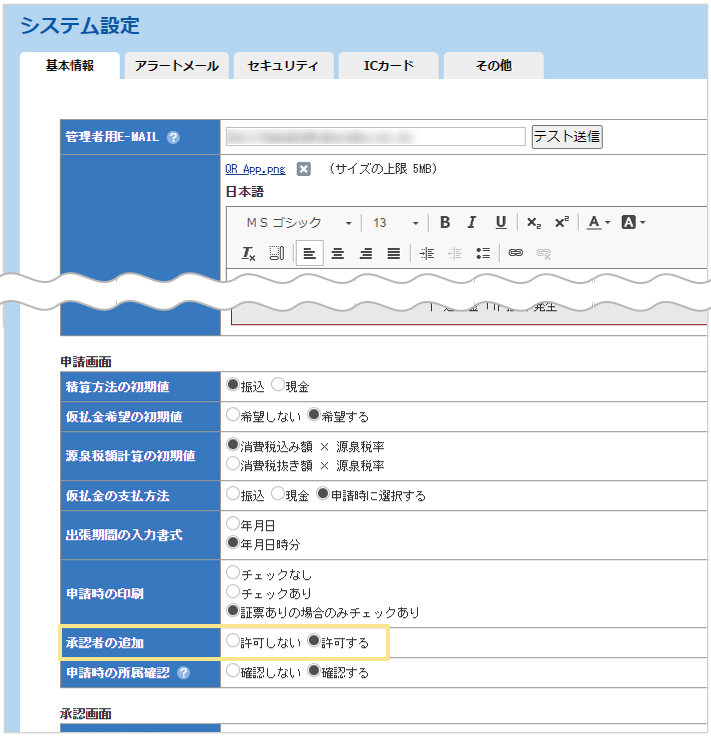The image size is (711, 737).
Task: Apply subscript formatting
Action: pos(534,222)
